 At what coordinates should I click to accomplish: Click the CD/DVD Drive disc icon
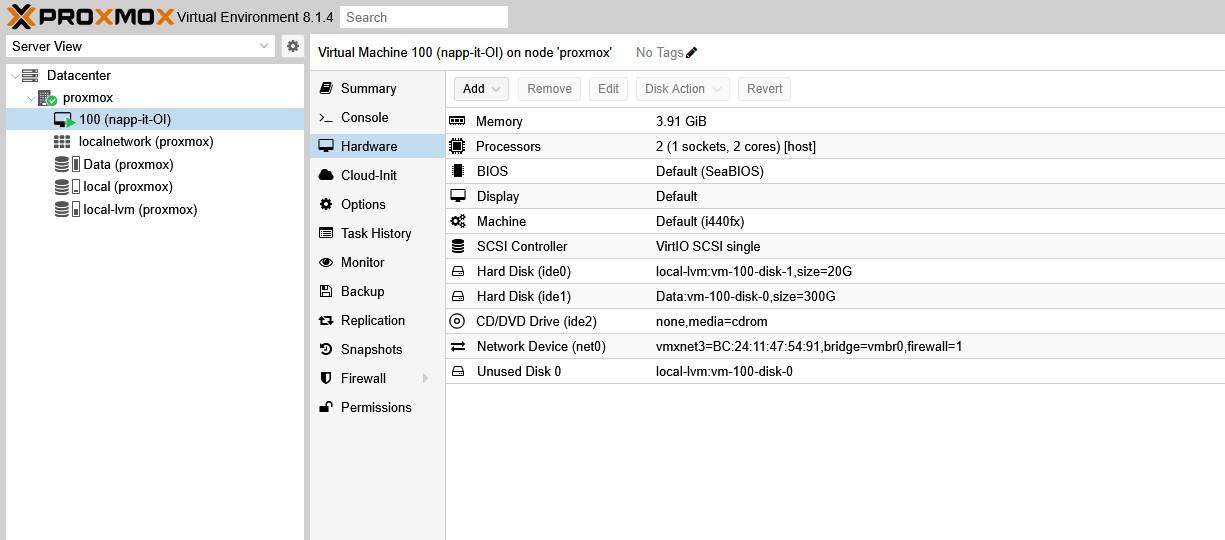457,321
